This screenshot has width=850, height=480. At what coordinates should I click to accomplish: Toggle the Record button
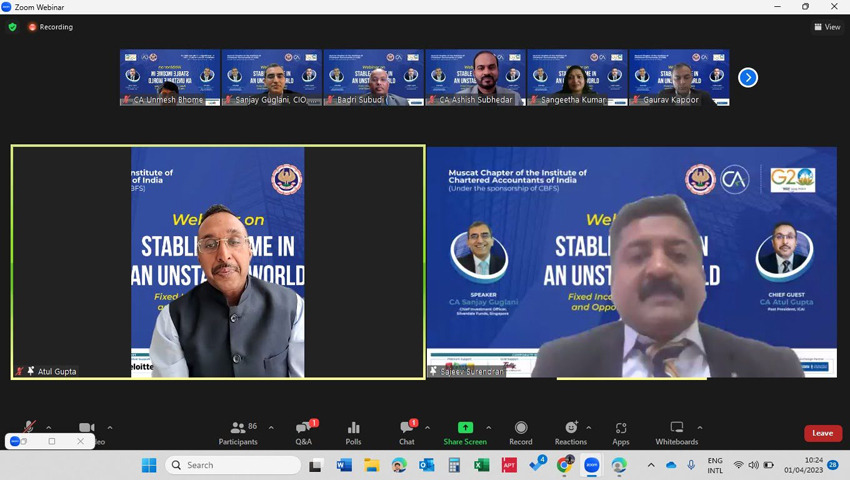click(521, 431)
